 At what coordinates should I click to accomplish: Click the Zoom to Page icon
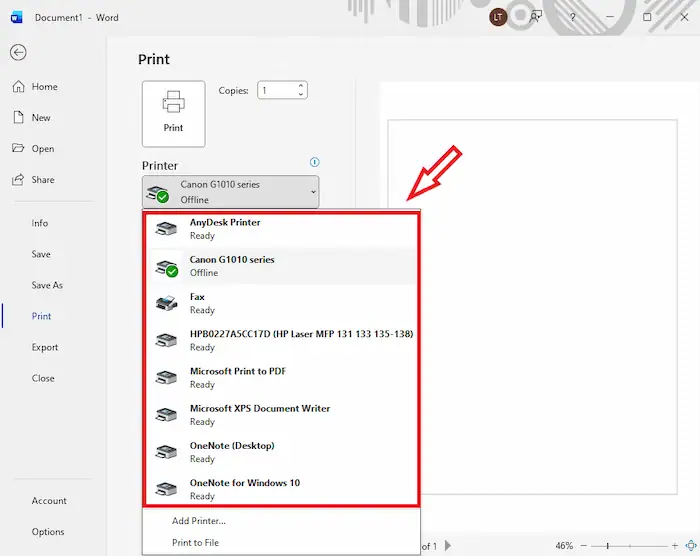click(691, 546)
